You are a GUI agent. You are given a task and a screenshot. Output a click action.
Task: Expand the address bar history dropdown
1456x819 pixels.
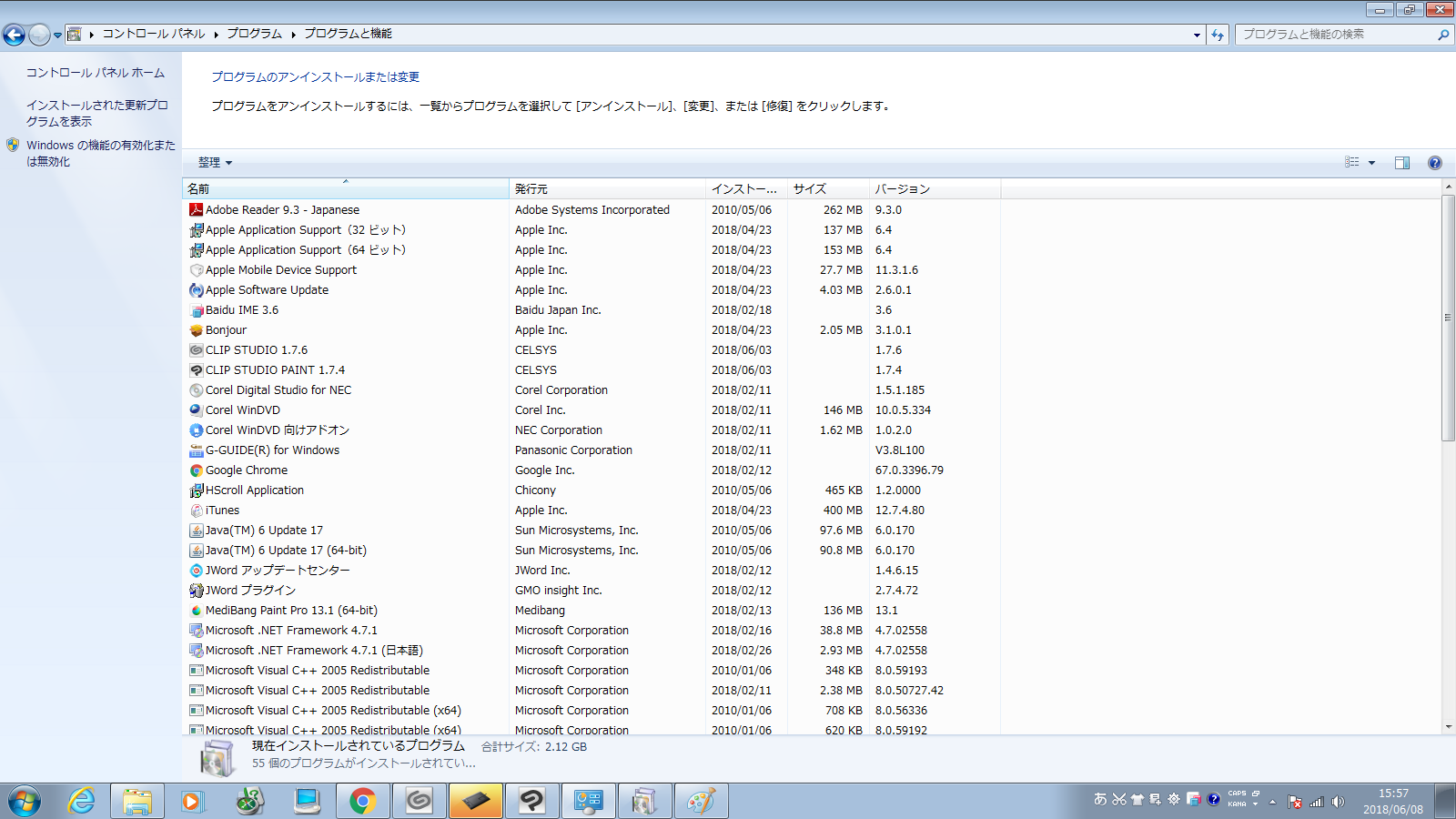click(x=1197, y=35)
